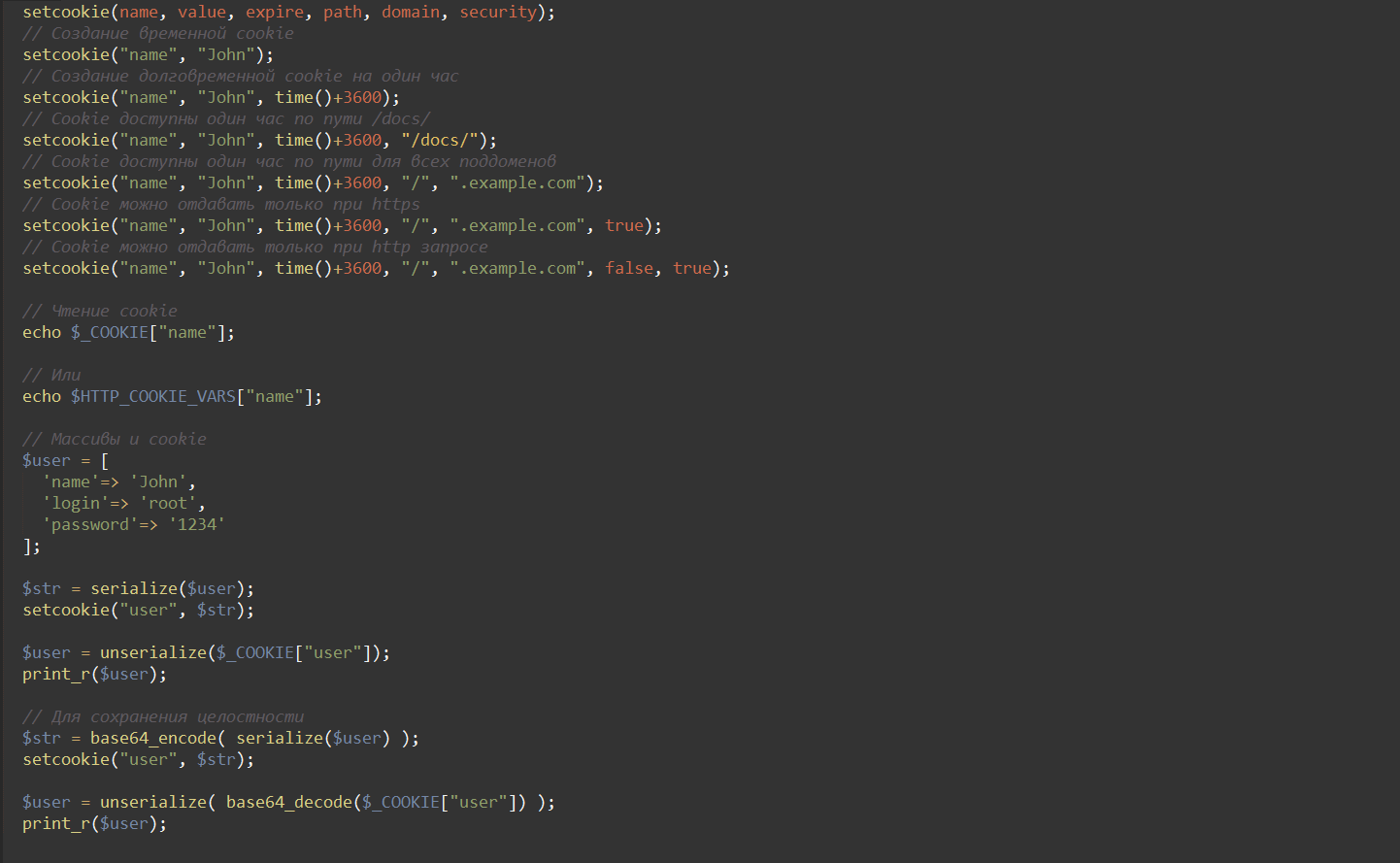
Task: Click the 'Для сохранения целостности' comment
Action: 163,716
